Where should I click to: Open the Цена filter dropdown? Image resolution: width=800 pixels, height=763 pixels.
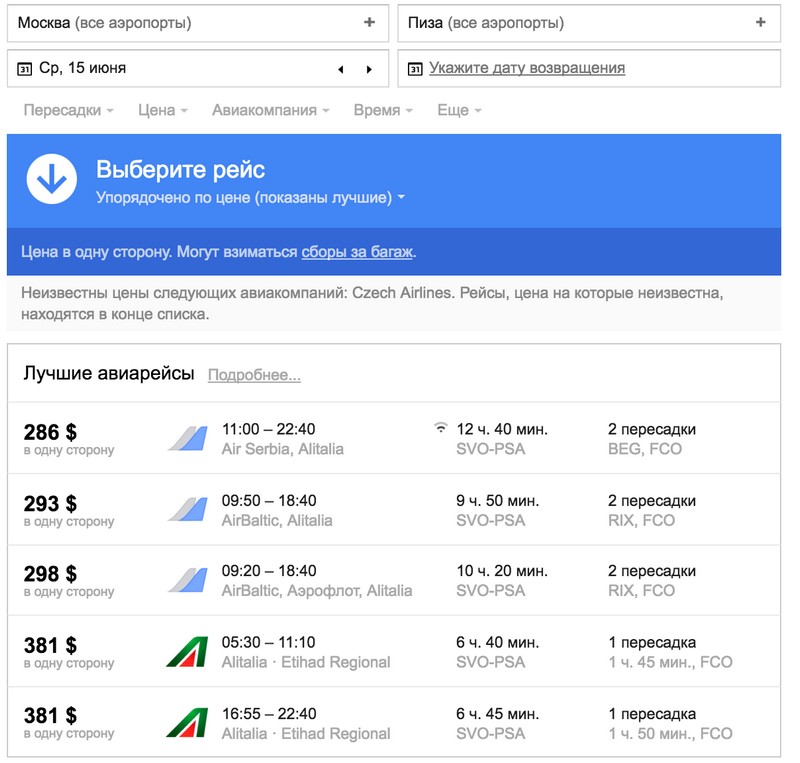pyautogui.click(x=163, y=110)
